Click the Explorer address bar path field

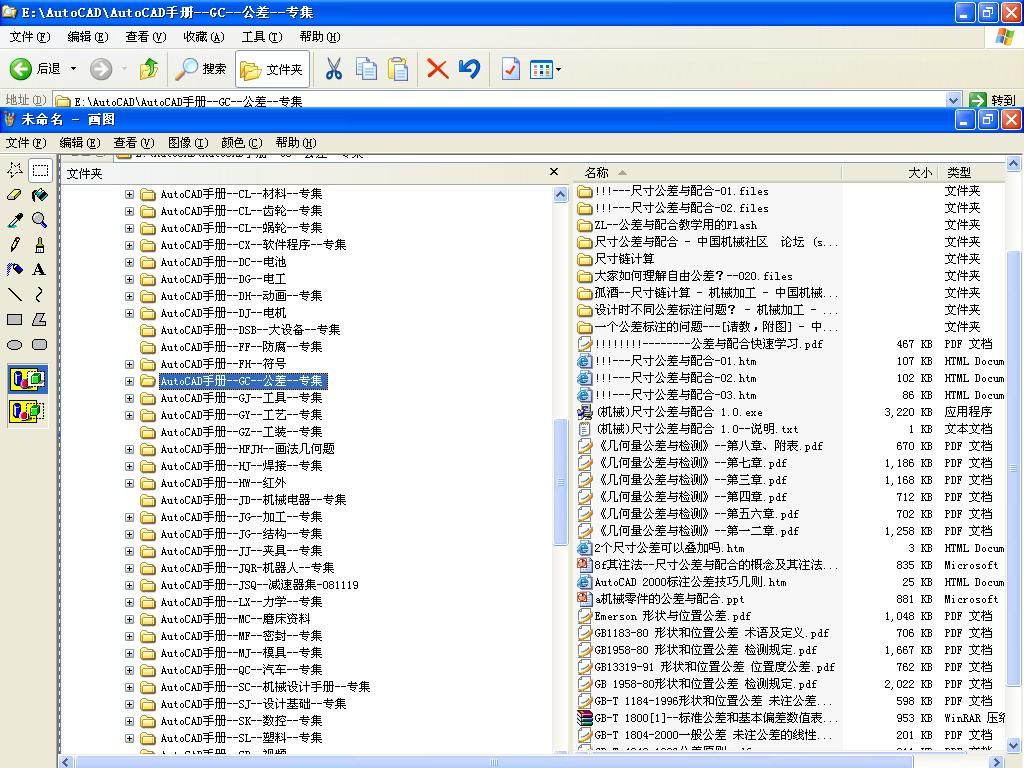[500, 101]
